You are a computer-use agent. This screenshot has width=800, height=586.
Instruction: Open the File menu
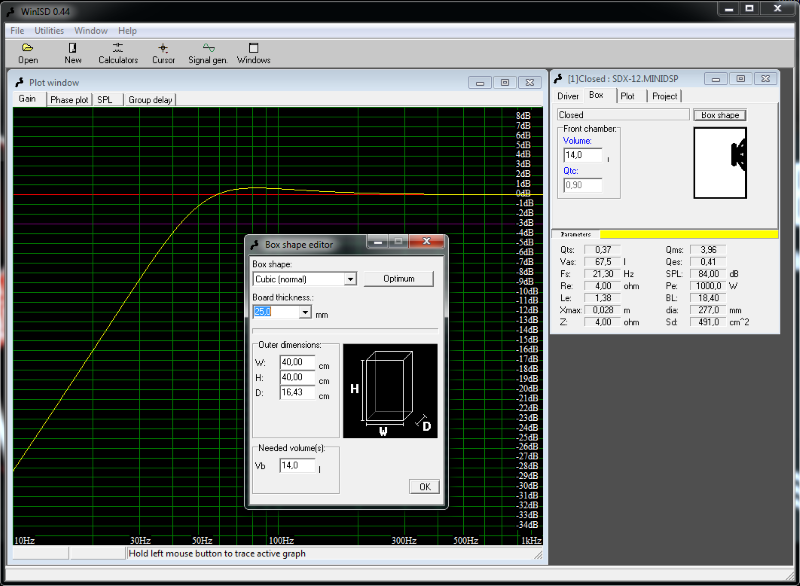tap(17, 31)
